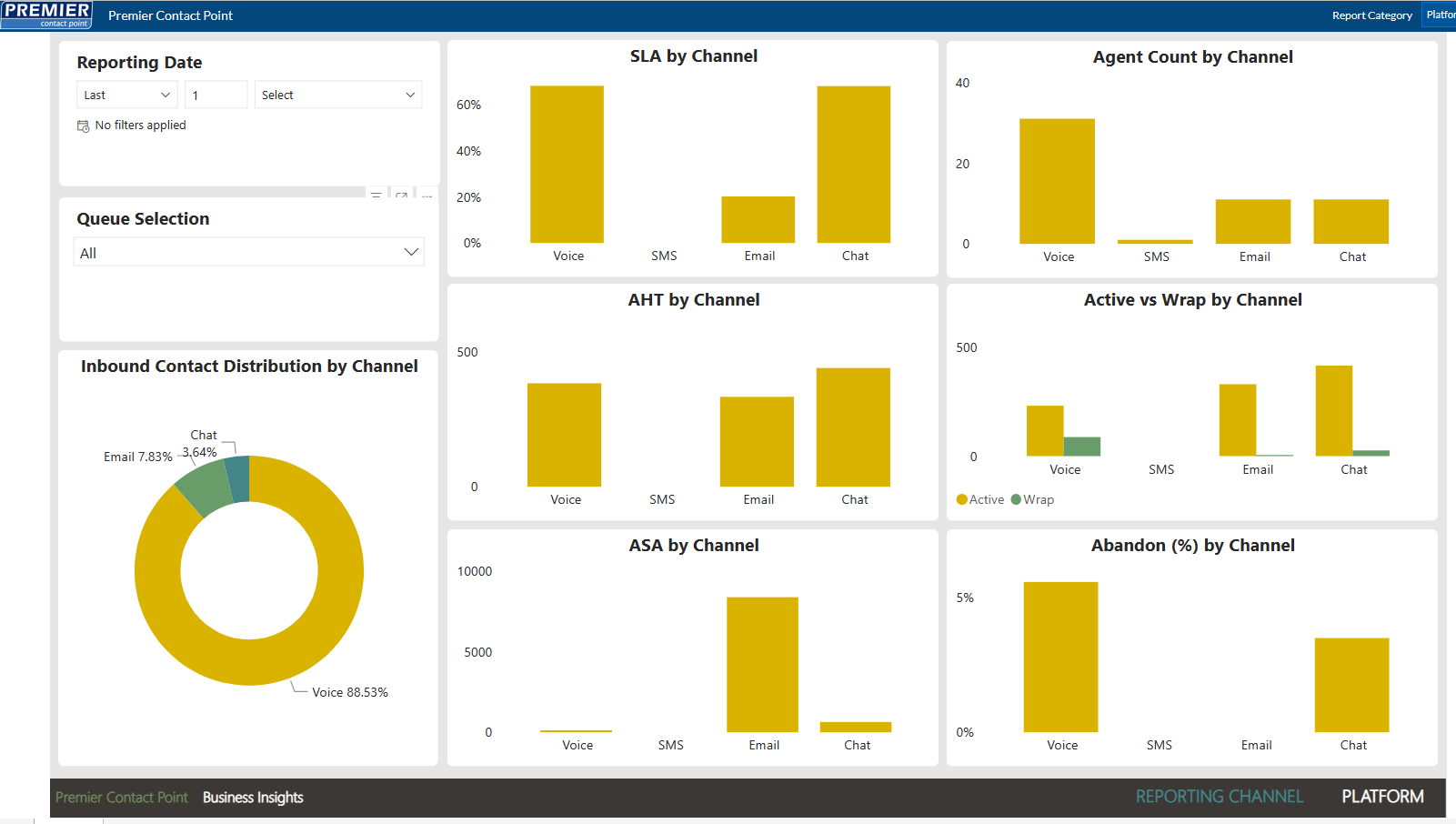Image resolution: width=1456 pixels, height=824 pixels.
Task: Click the Voice 88.53% donut label
Action: coord(350,692)
